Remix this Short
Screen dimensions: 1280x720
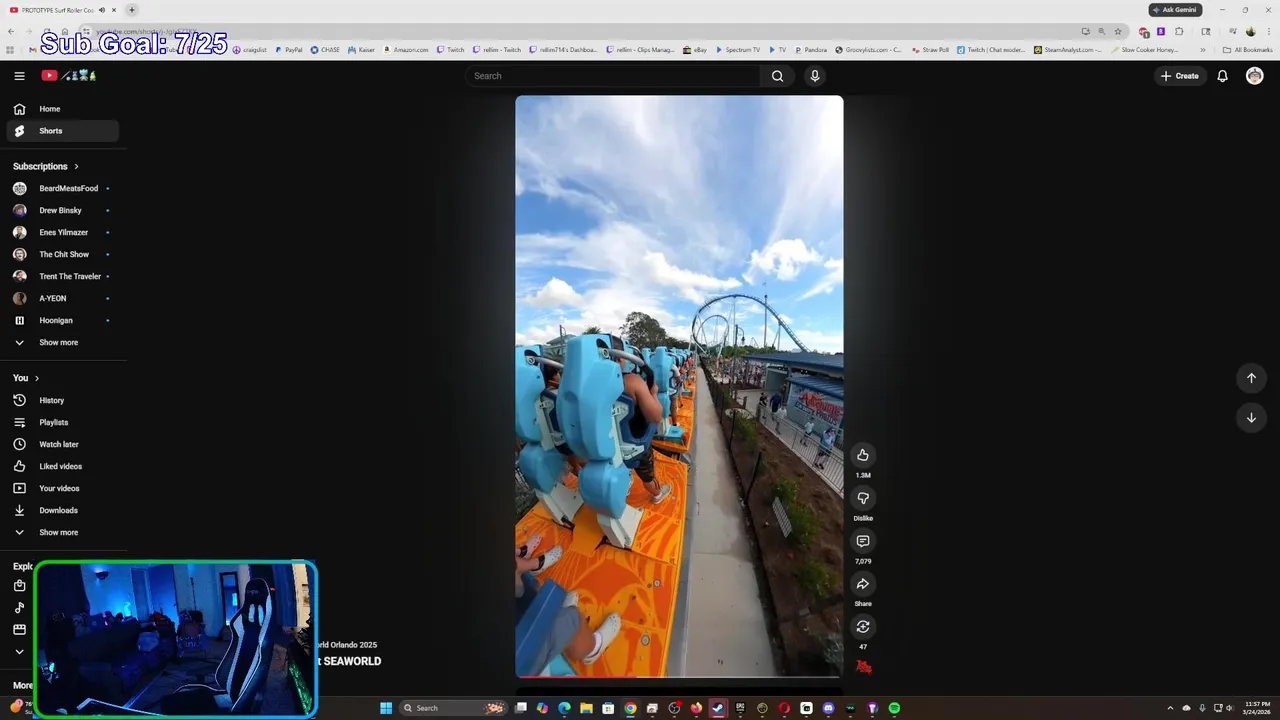[863, 627]
